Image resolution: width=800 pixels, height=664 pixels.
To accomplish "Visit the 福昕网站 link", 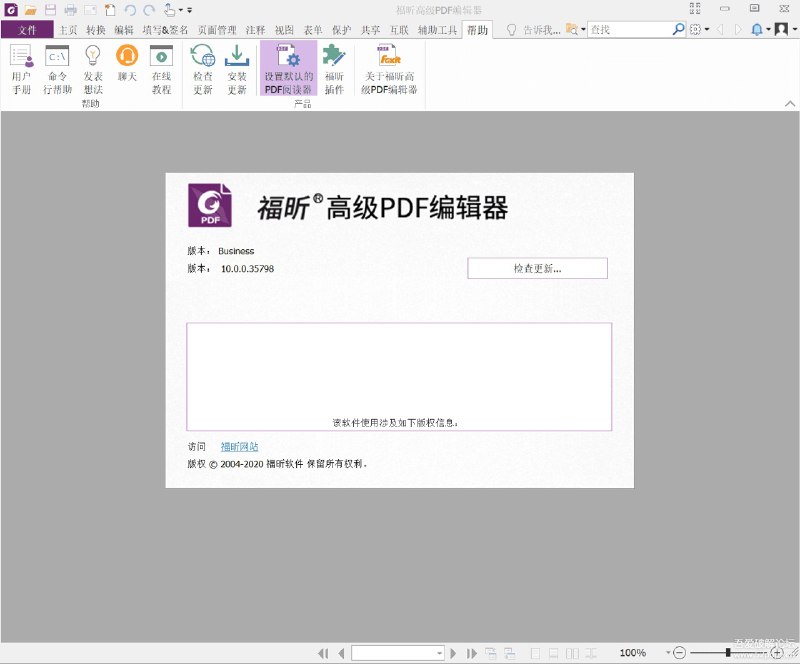I will pos(240,446).
